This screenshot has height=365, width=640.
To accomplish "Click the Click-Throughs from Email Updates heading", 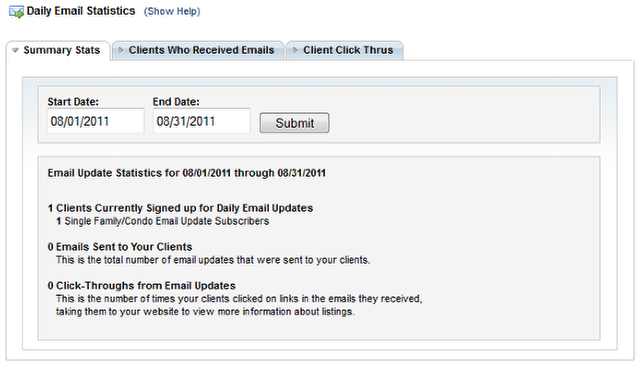I will (x=142, y=286).
